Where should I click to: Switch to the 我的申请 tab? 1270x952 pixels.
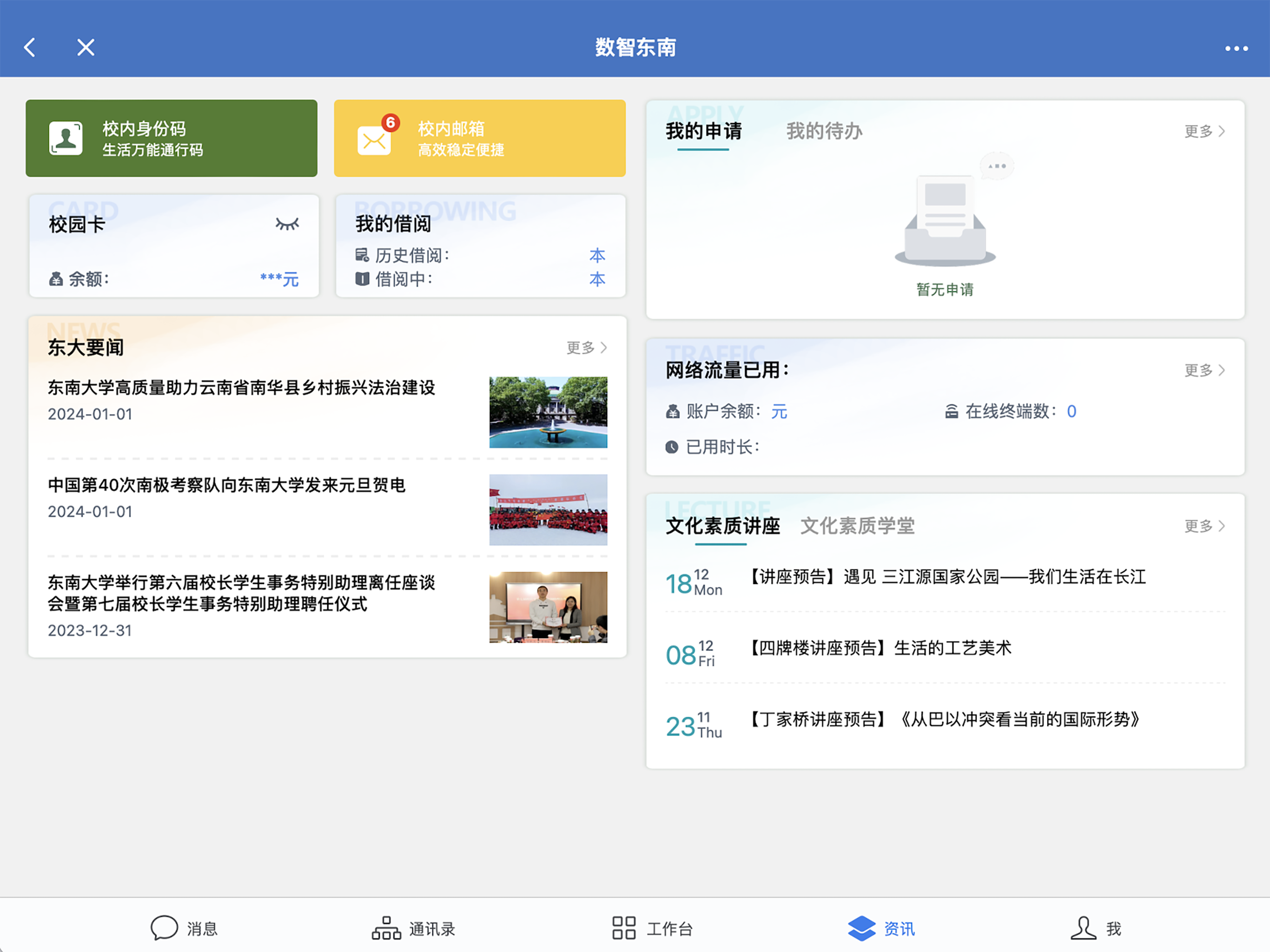(703, 132)
